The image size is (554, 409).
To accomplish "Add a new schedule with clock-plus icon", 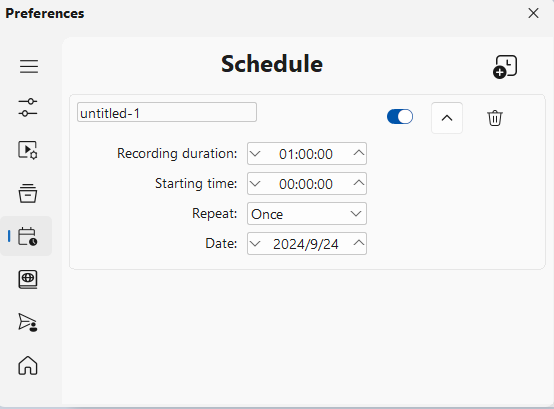I will pos(505,66).
